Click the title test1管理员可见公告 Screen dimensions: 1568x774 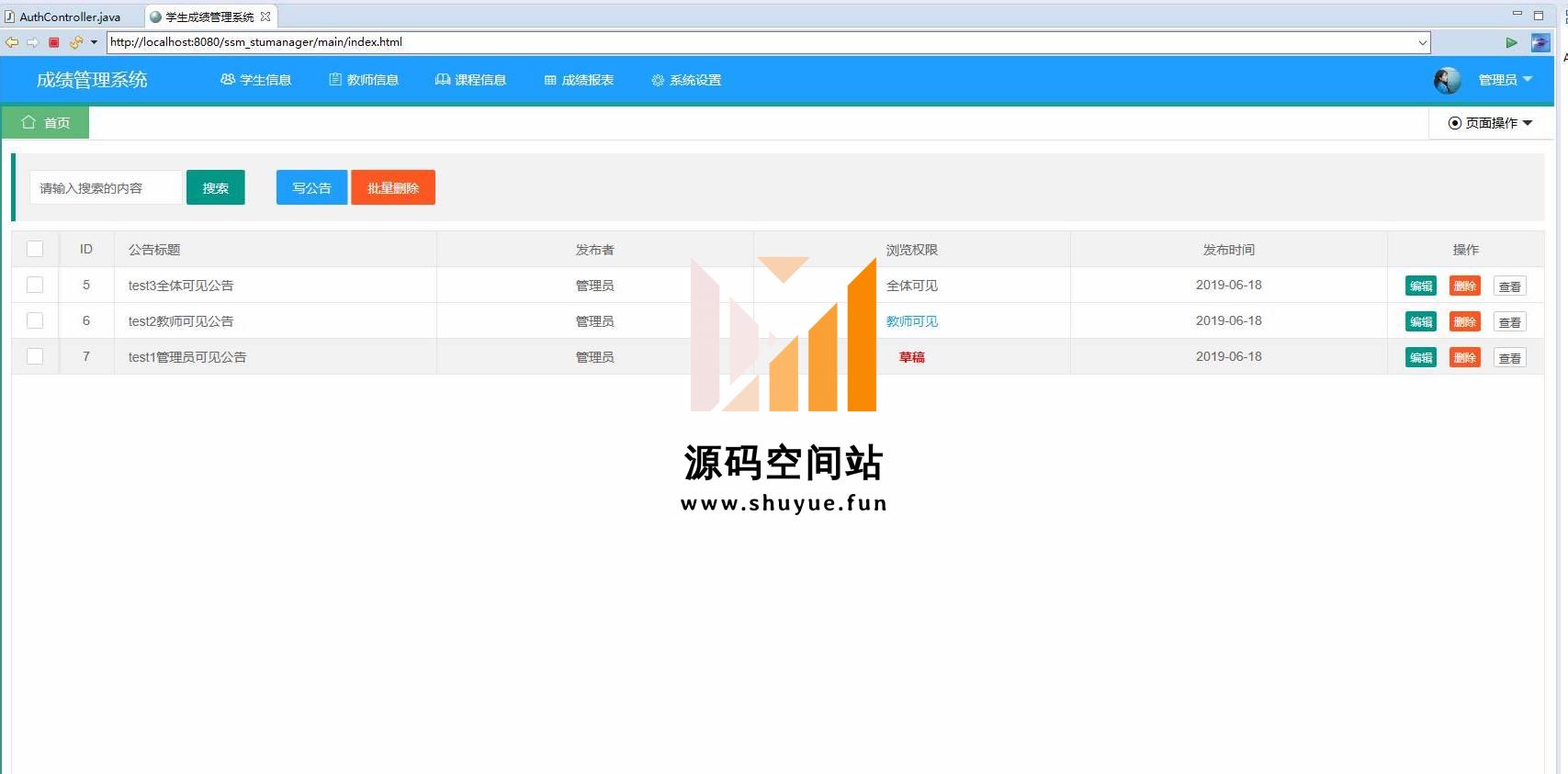point(187,357)
